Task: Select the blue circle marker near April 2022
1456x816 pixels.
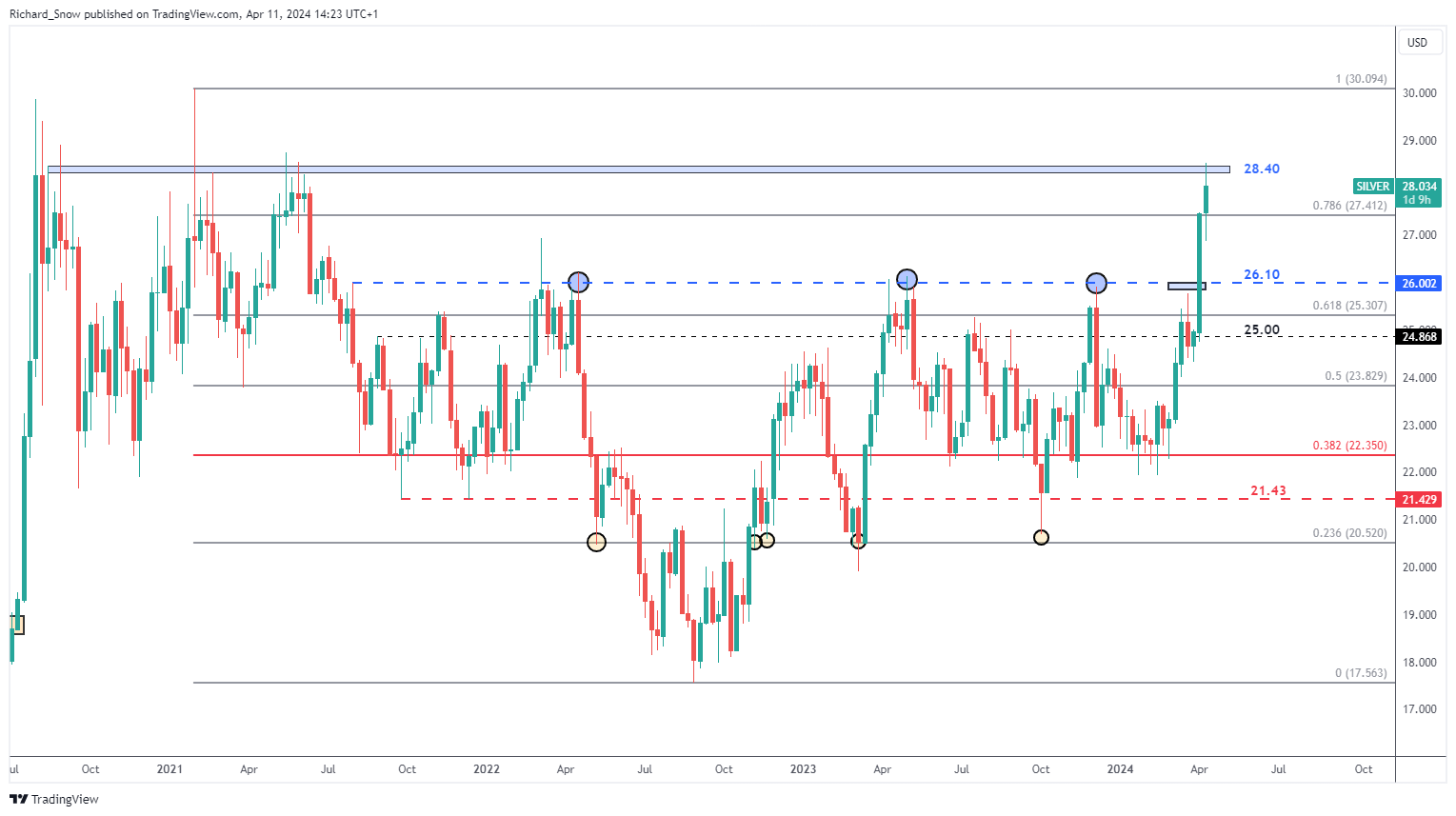Action: pos(578,282)
